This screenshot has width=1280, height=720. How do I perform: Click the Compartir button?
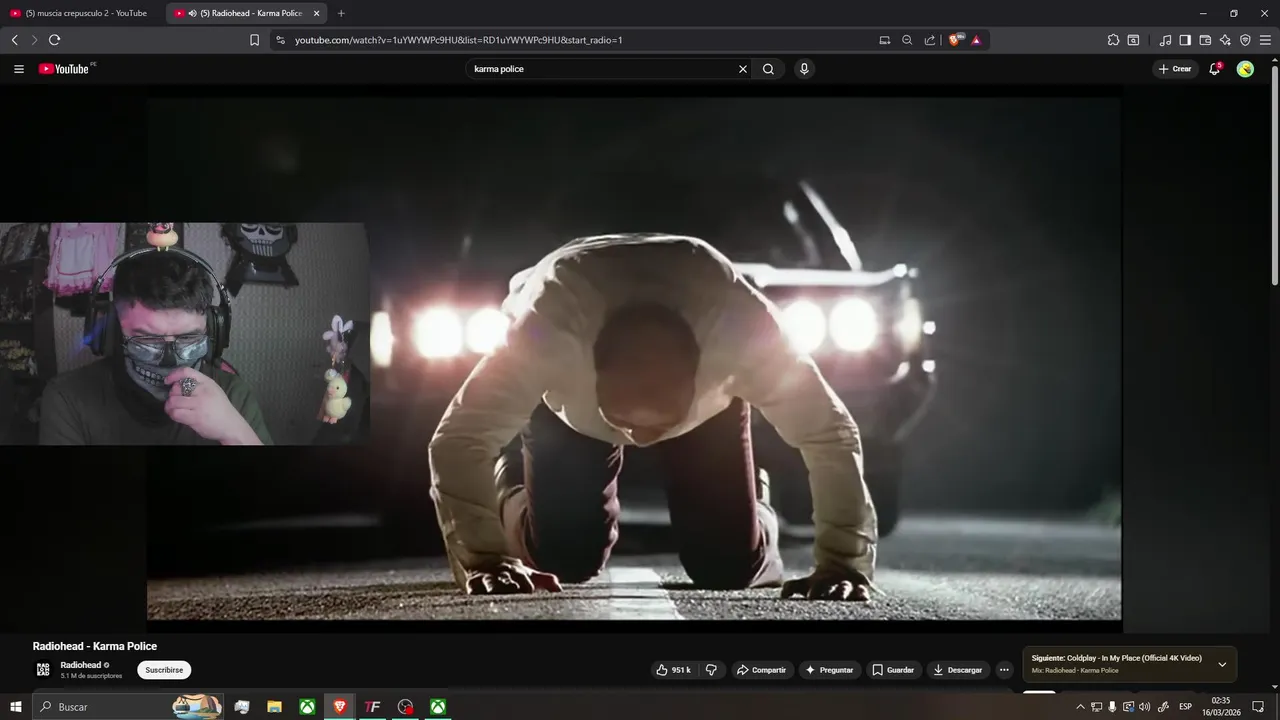click(761, 670)
